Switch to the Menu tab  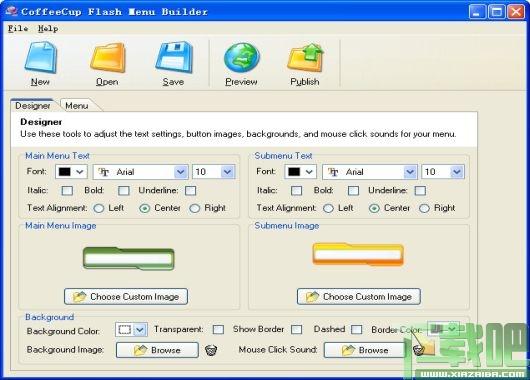(x=77, y=106)
